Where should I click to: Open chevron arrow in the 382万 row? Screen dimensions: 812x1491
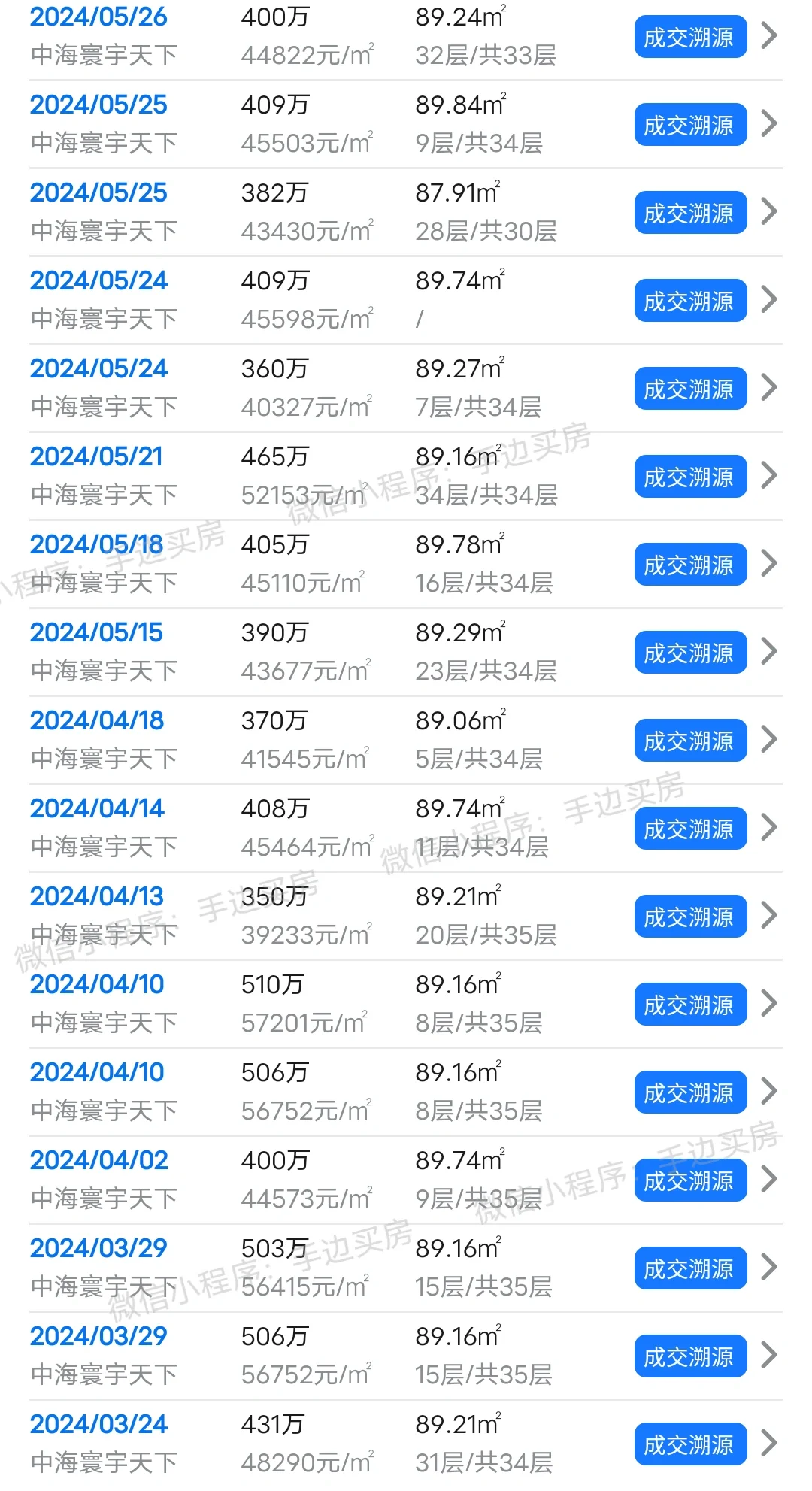click(768, 211)
